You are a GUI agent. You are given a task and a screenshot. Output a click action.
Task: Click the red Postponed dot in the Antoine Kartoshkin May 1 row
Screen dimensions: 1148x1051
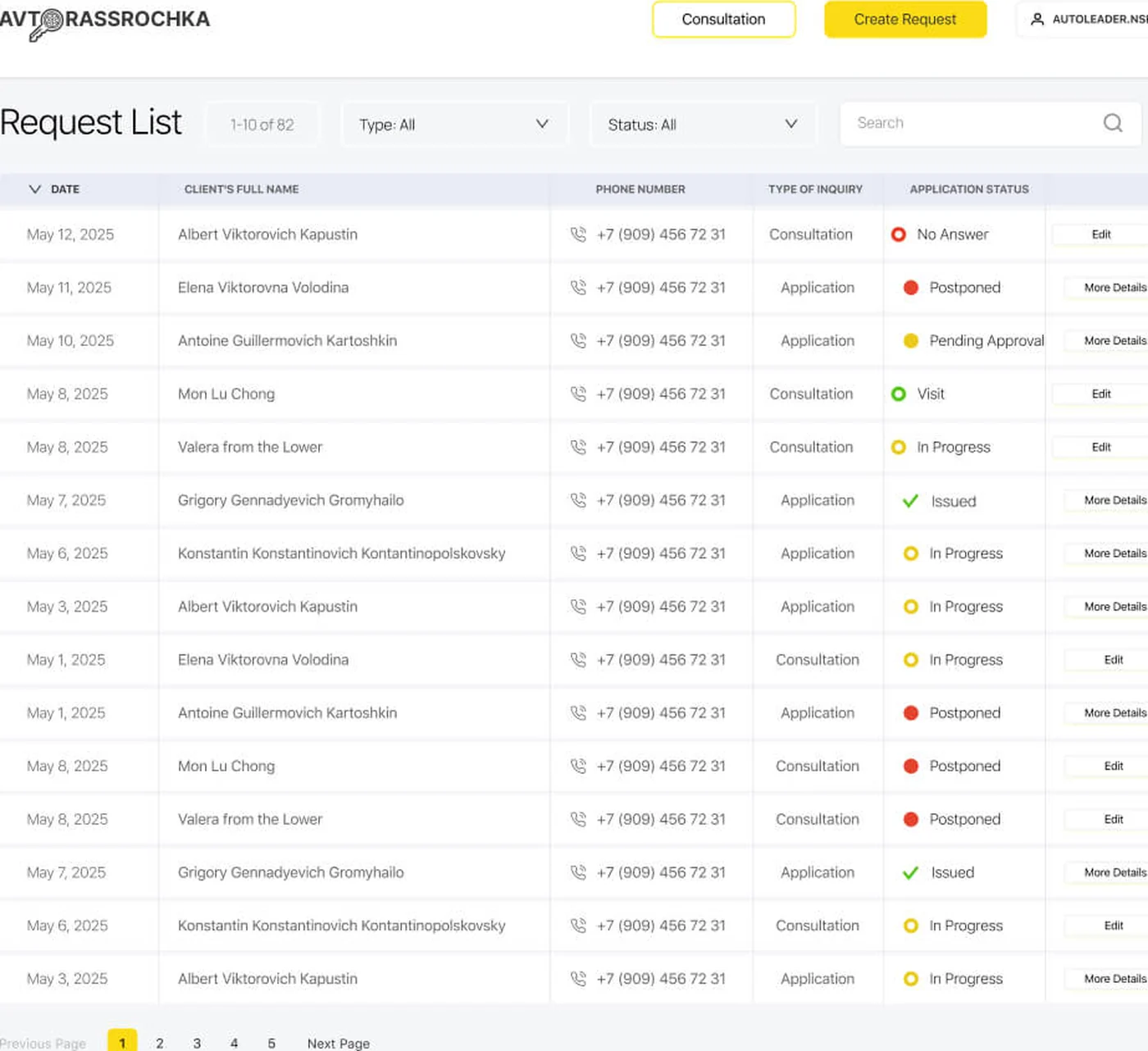coord(910,713)
